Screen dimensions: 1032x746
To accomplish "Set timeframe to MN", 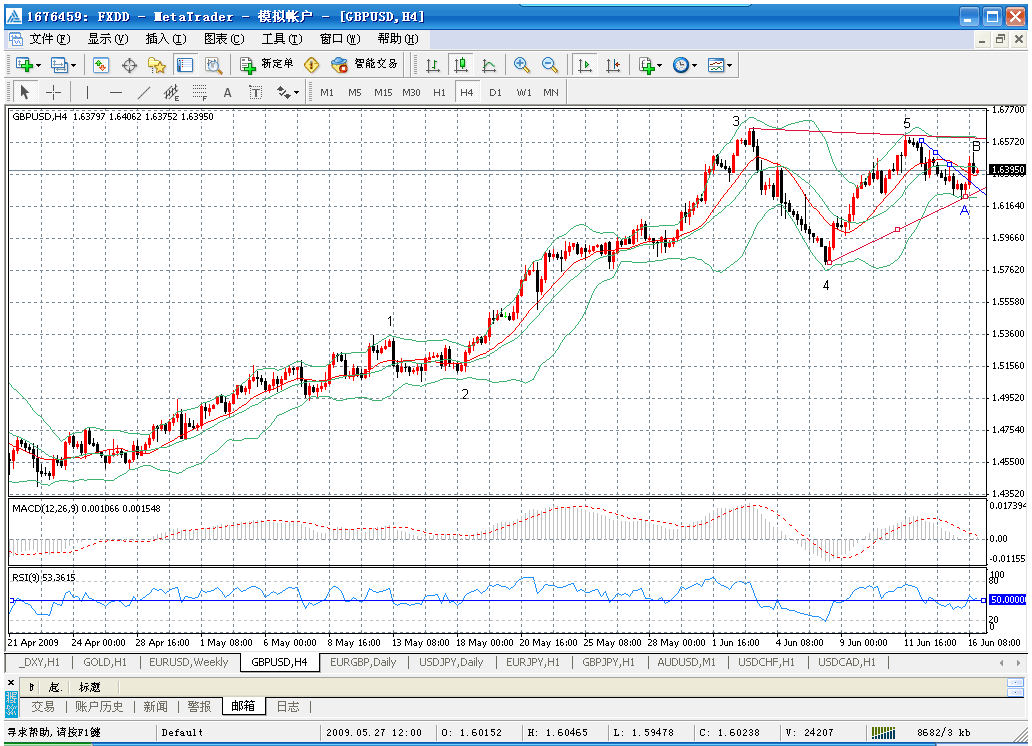I will click(x=551, y=92).
